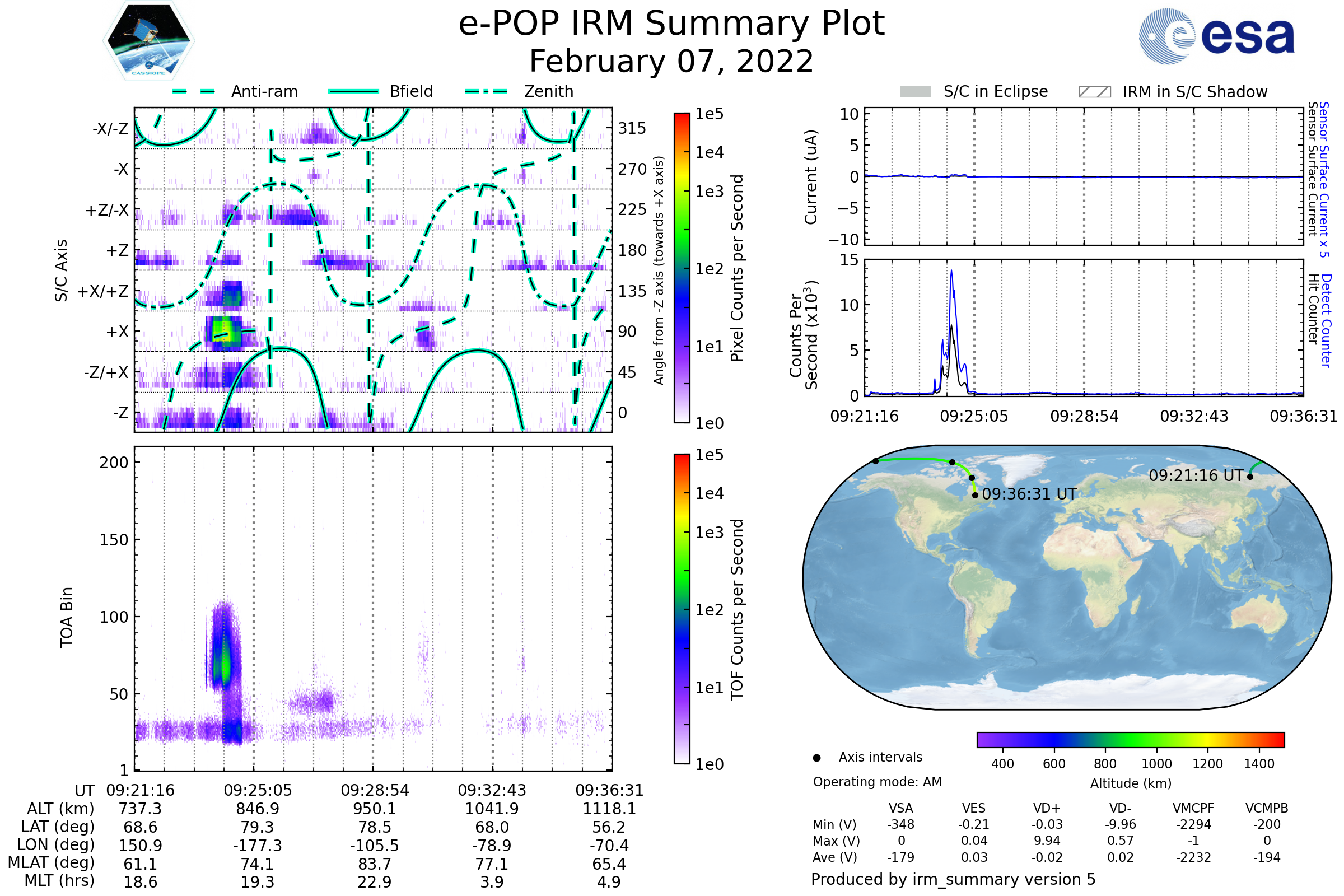Click the Altitude (km) horizontal colorbar
1344x896 pixels.
tap(1130, 739)
